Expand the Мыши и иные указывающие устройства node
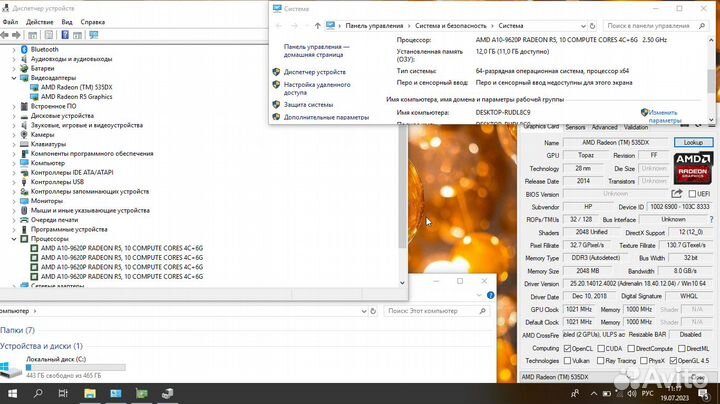Image resolution: width=720 pixels, height=404 pixels. [x=14, y=210]
